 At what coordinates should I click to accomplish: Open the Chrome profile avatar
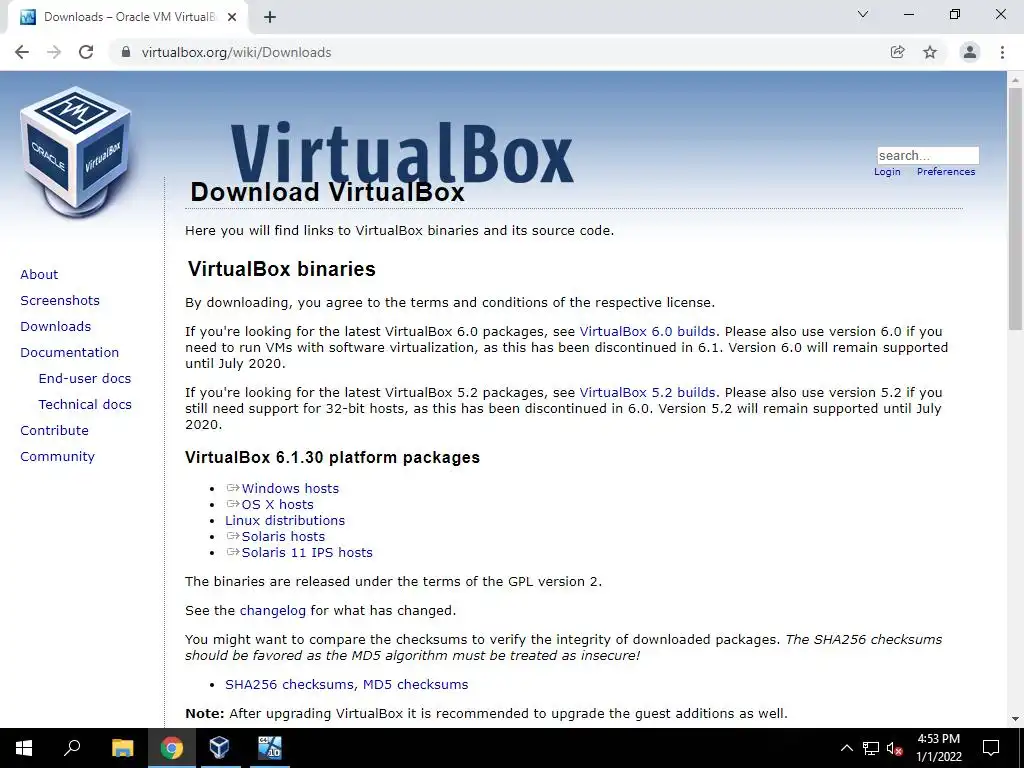[970, 52]
